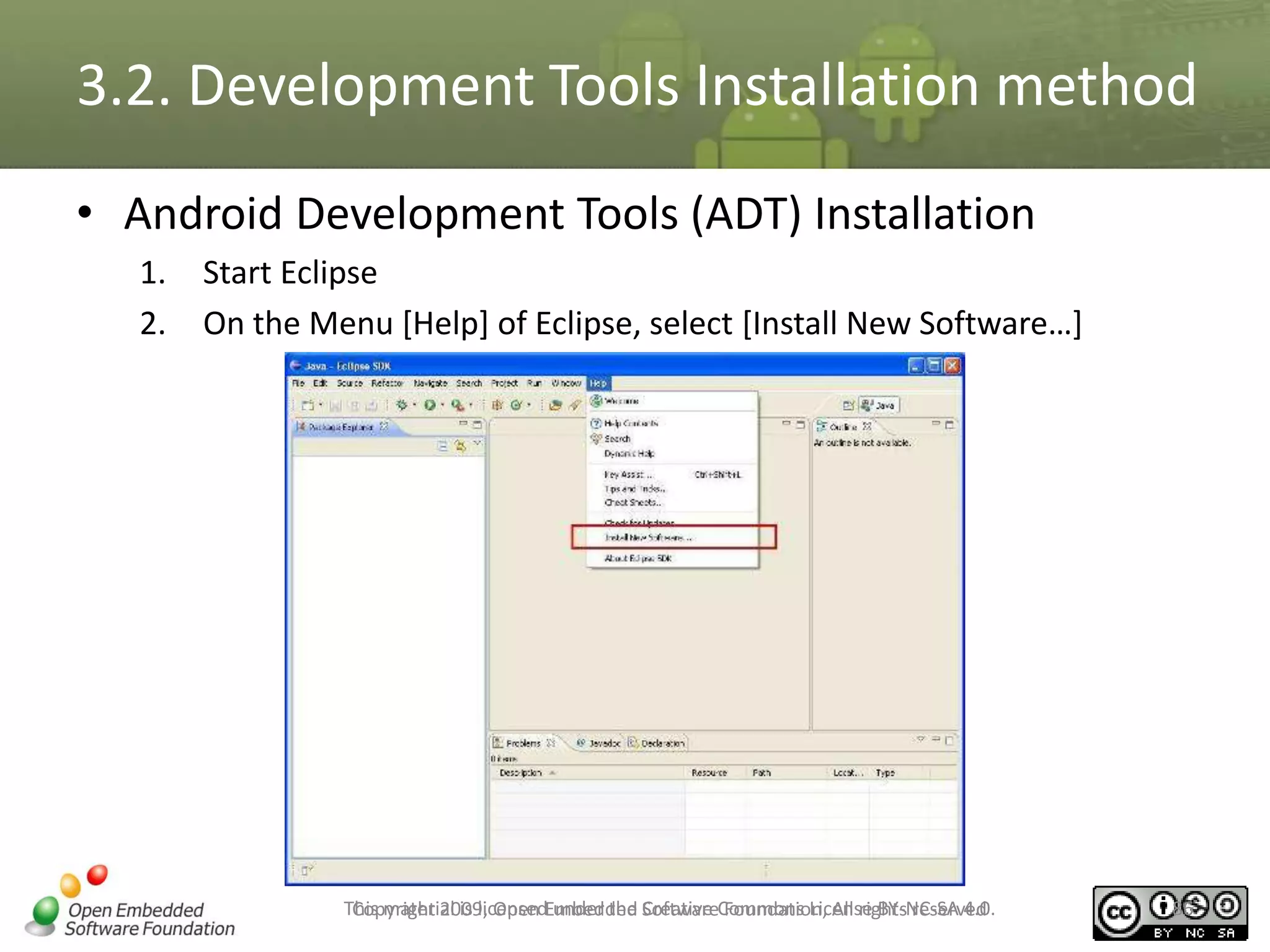Open the Search menu in the menu bar
The width and height of the screenshot is (1270, 952).
[x=469, y=383]
